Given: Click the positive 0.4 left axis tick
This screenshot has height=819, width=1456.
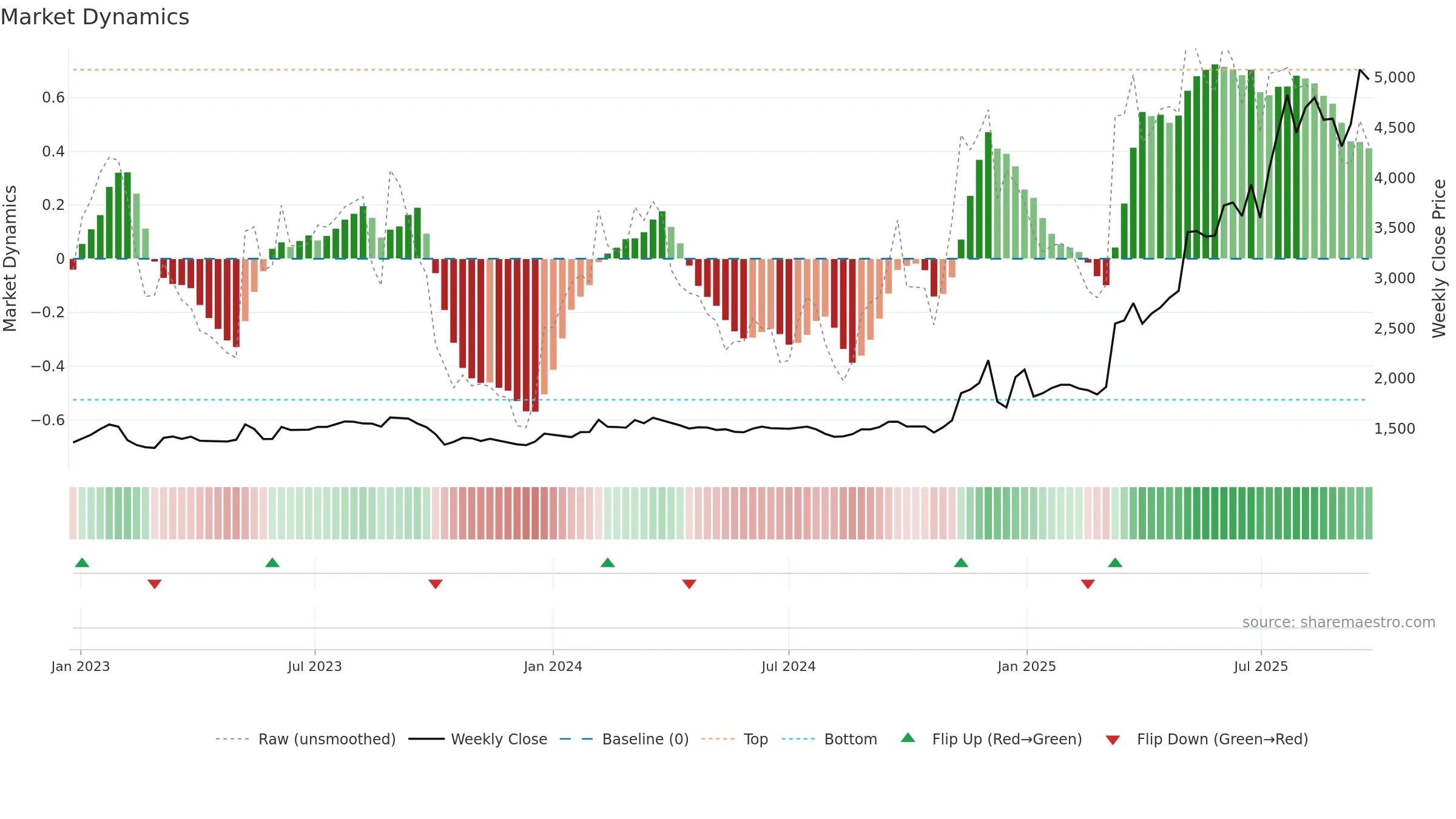Looking at the screenshot, I should [53, 152].
